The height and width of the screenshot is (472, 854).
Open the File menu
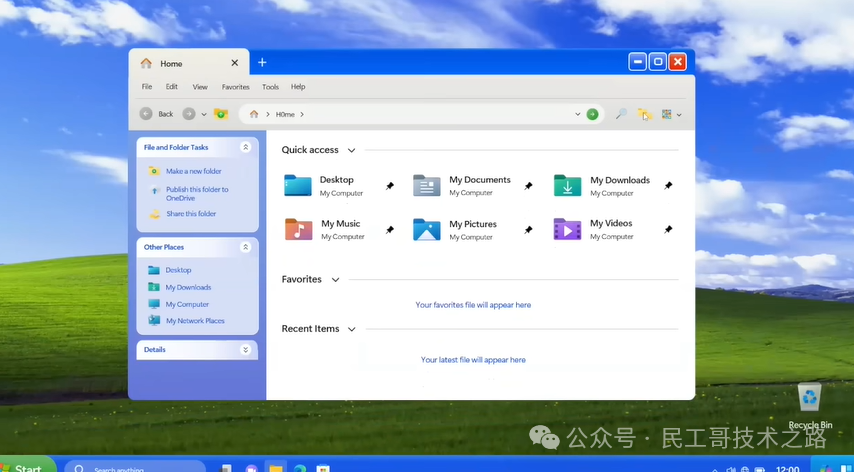(x=147, y=87)
